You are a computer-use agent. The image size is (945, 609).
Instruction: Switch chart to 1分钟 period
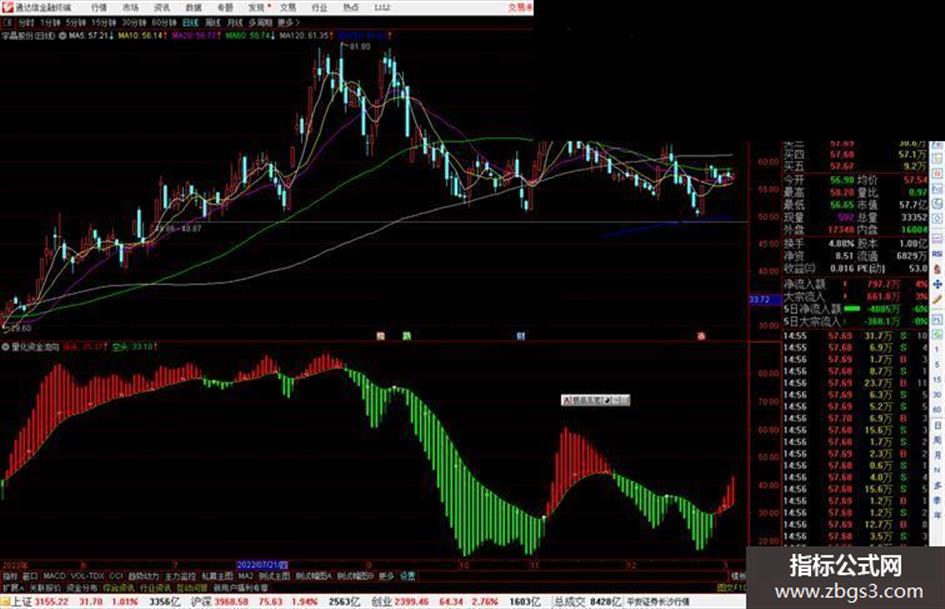(50, 22)
